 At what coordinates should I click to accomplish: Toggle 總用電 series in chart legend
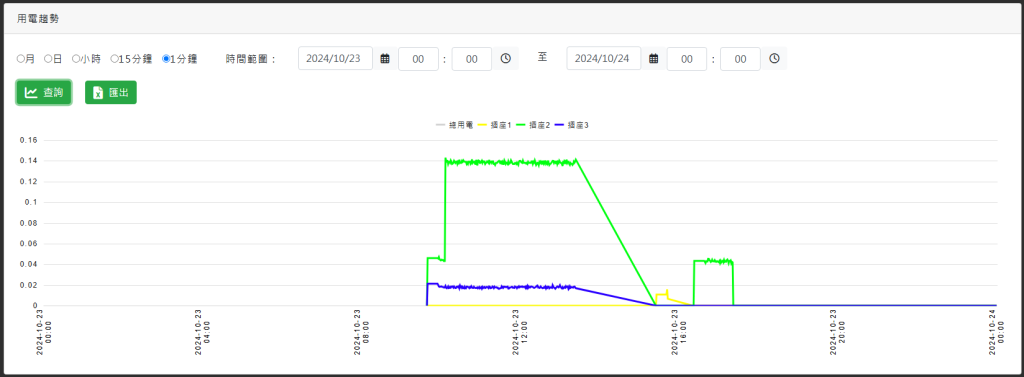click(454, 124)
